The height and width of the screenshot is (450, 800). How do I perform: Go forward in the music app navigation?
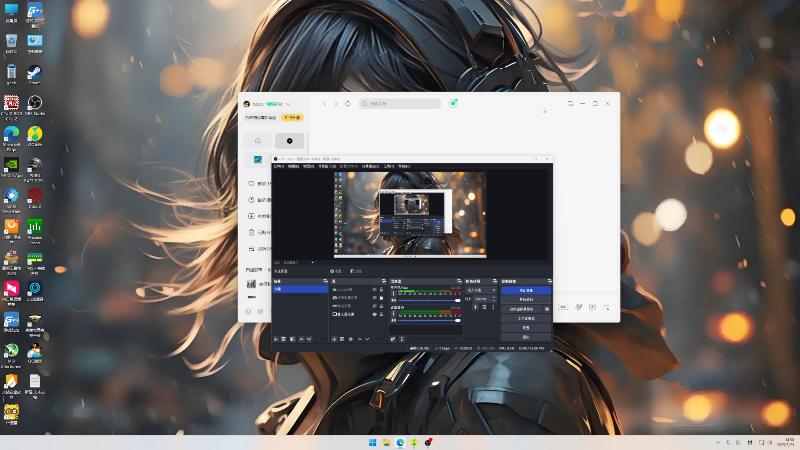336,104
